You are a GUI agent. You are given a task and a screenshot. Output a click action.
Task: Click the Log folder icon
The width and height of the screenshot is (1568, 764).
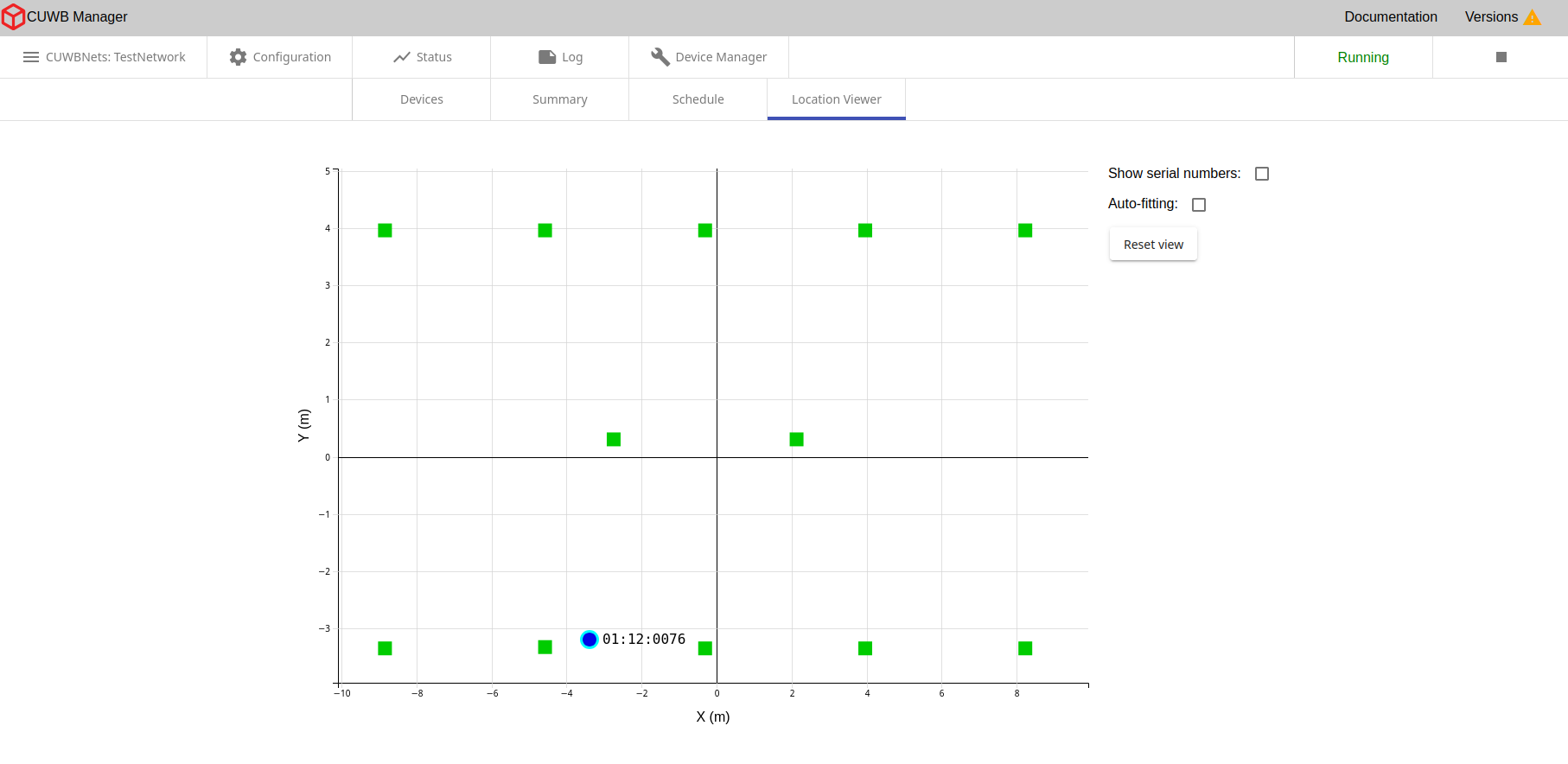pos(547,57)
